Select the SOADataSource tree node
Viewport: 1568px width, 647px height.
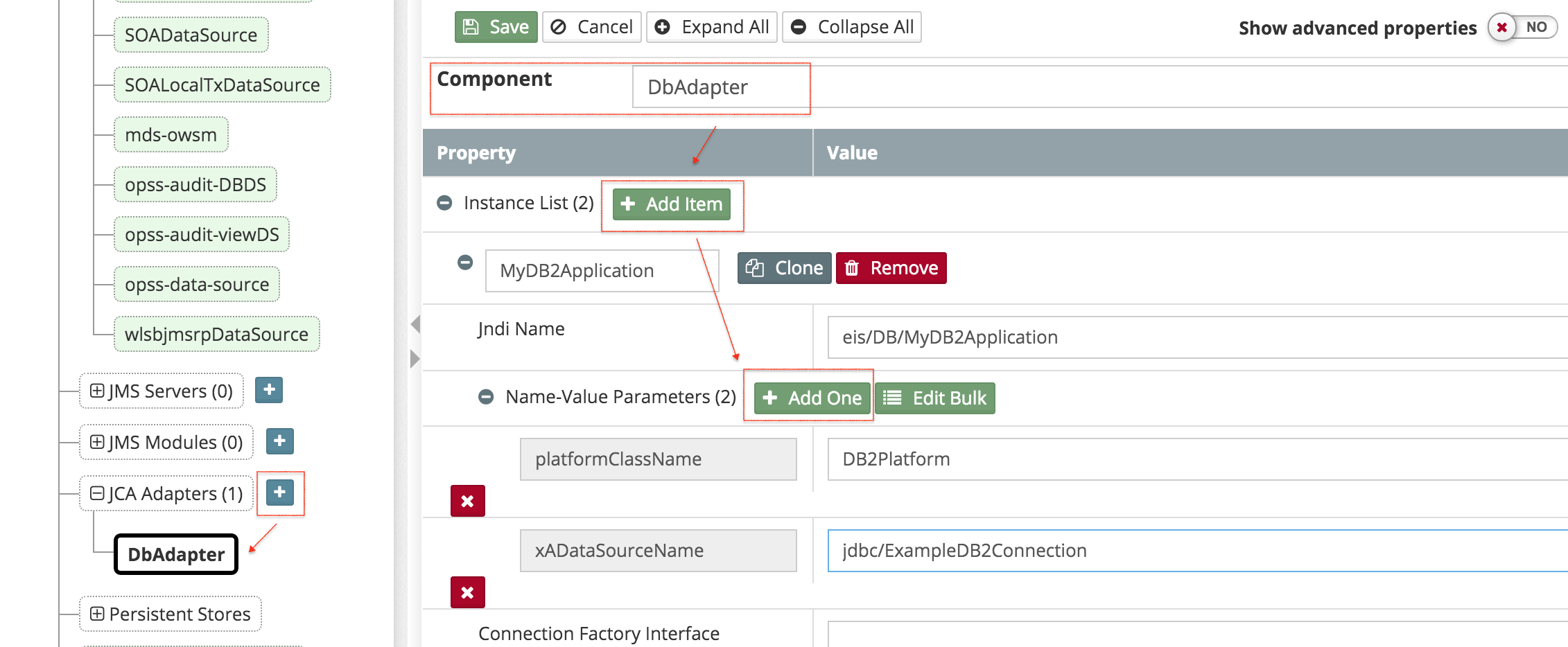pyautogui.click(x=191, y=35)
